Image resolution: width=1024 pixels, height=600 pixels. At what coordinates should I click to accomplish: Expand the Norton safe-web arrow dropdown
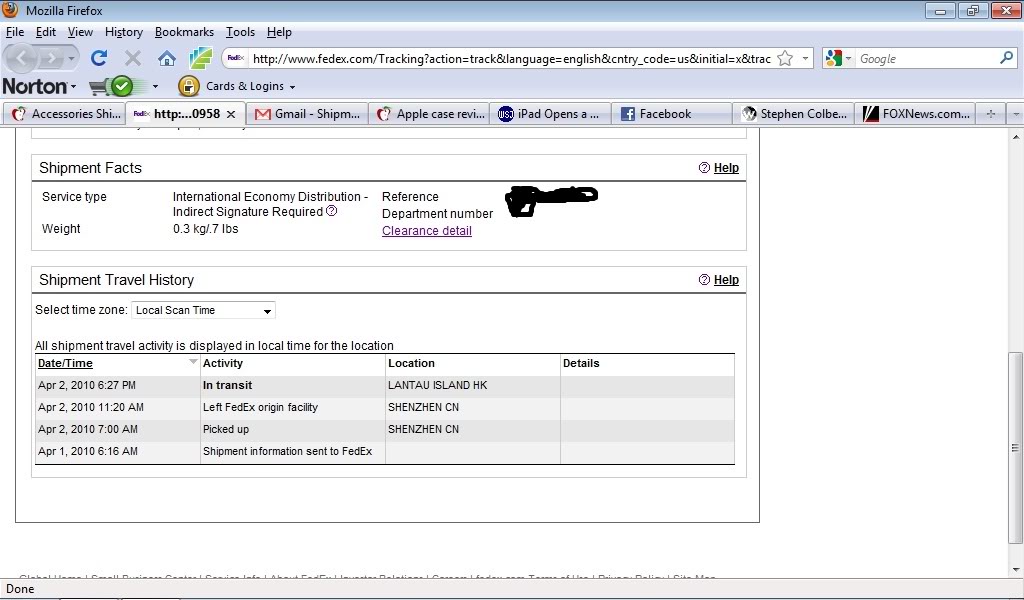click(x=155, y=86)
